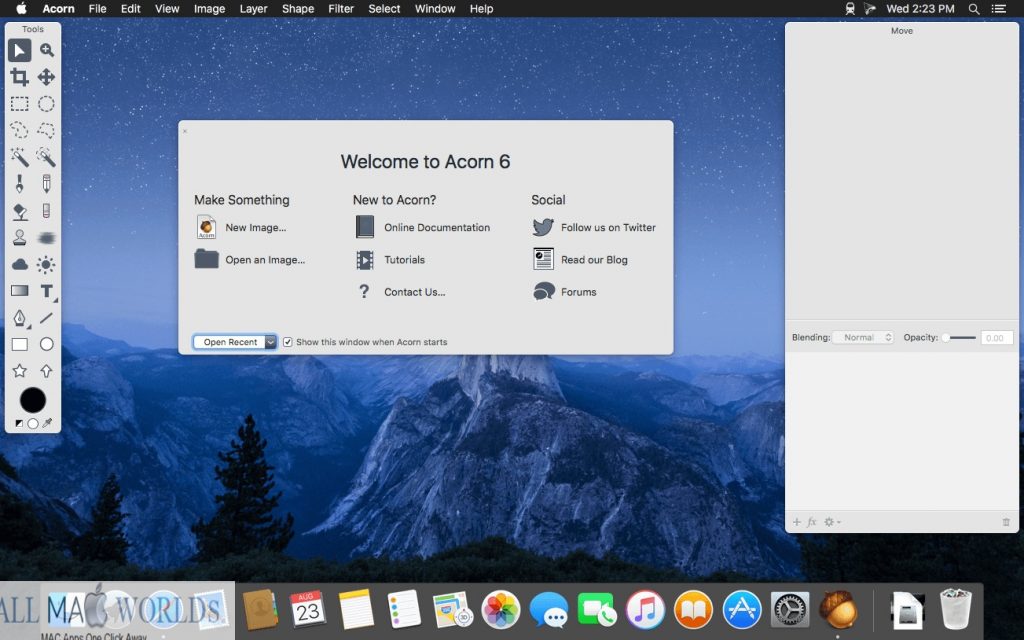1024x640 pixels.
Task: Select the Gradient tool
Action: point(20,291)
